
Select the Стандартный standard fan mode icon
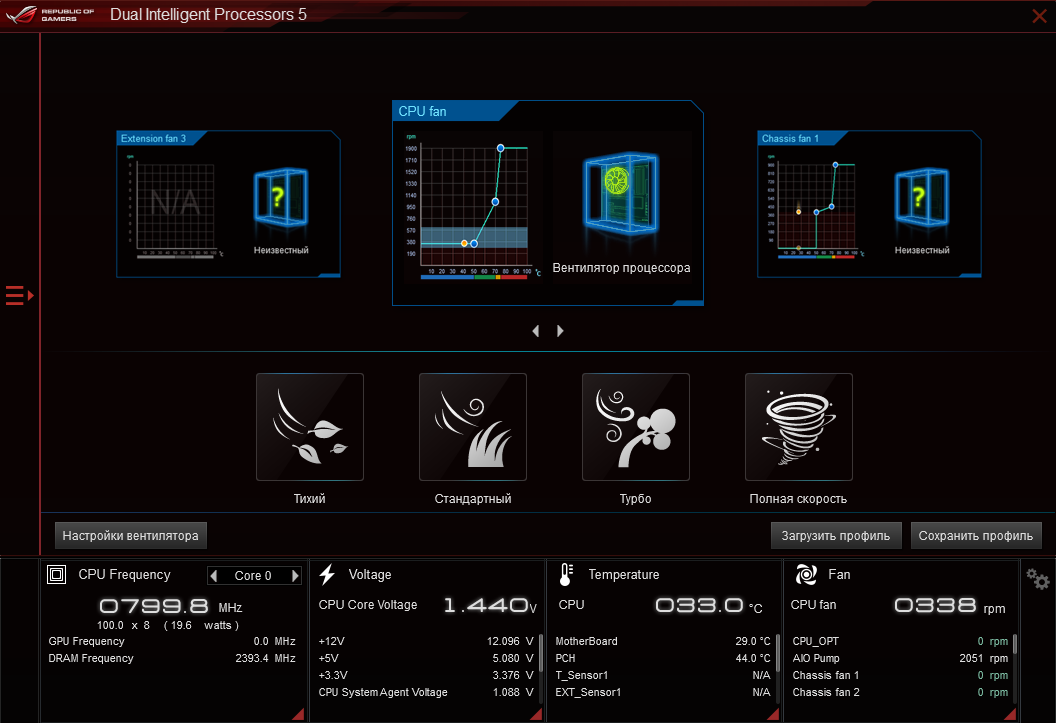pos(473,427)
